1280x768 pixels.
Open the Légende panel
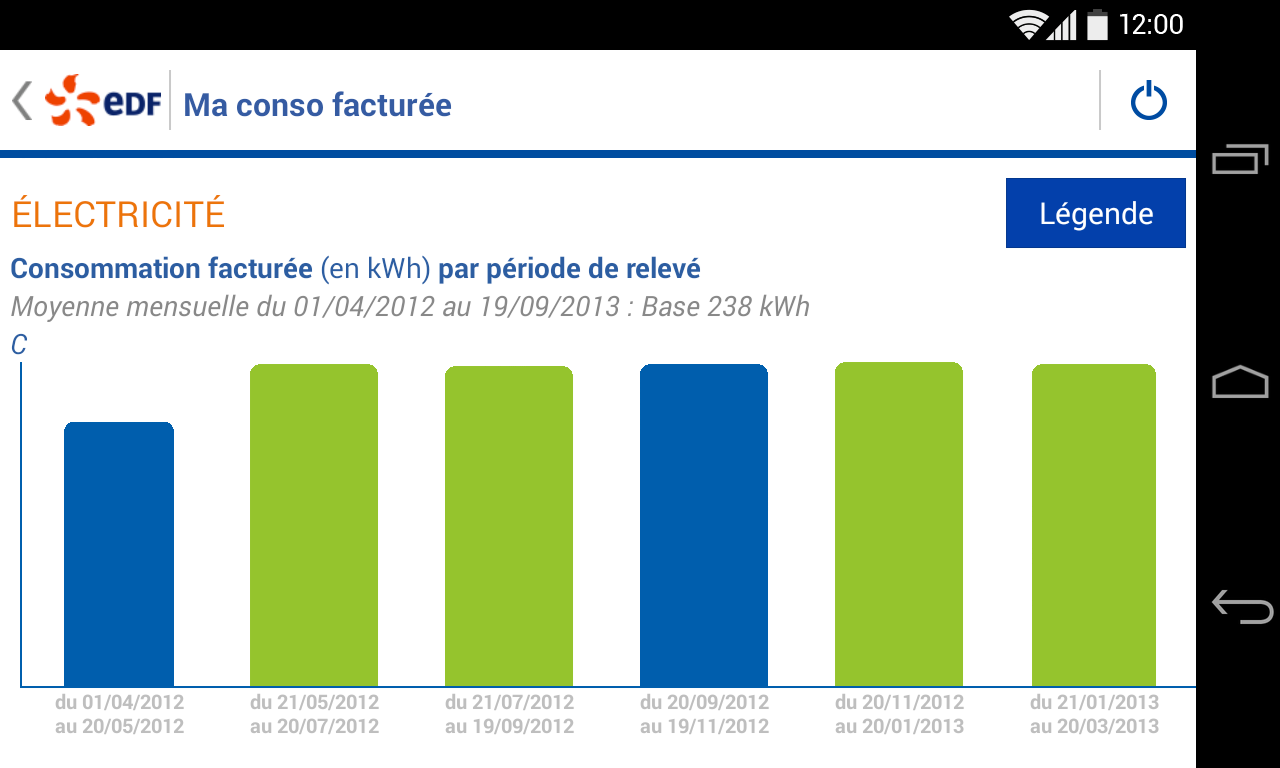coord(1095,212)
